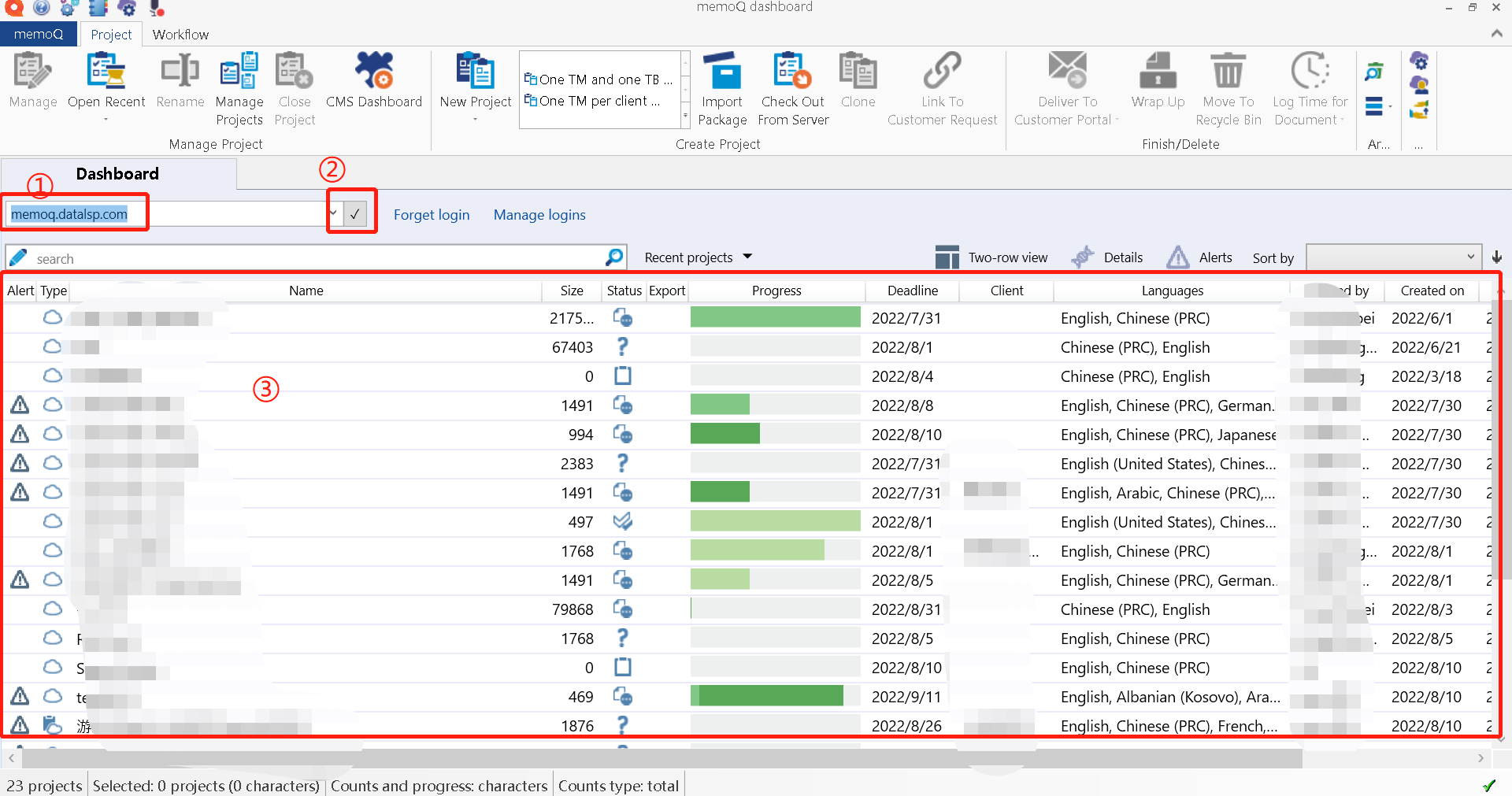Click the hand-over handshake ribbon icon
This screenshot has width=1512, height=796.
1419,109
